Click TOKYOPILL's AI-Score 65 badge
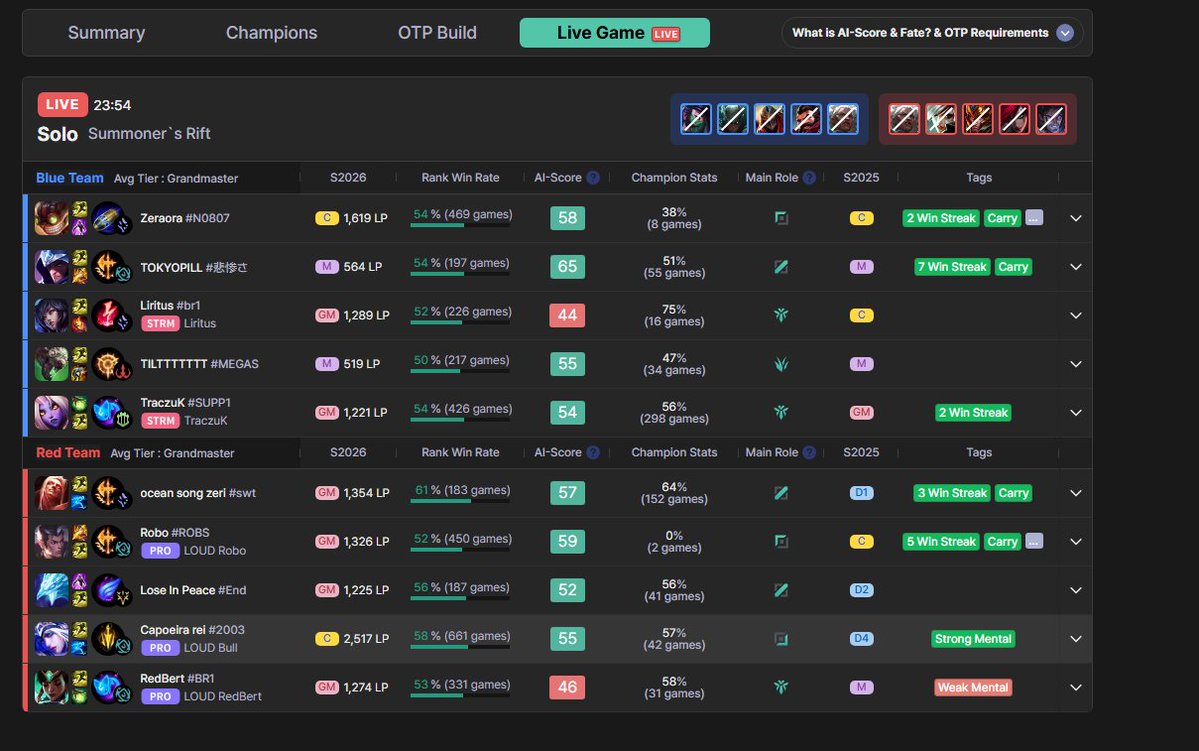The width and height of the screenshot is (1199, 751). (567, 267)
